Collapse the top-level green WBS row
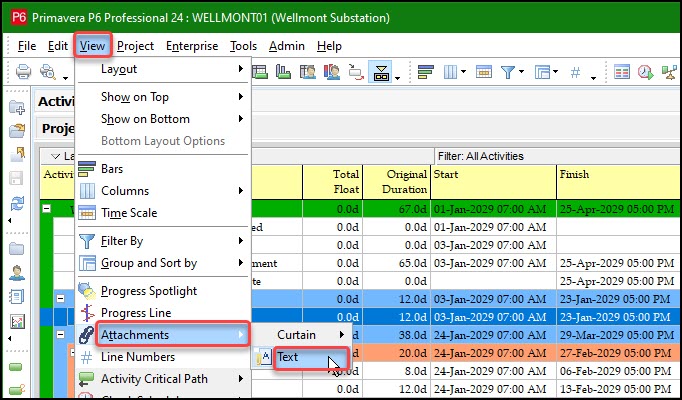Image resolution: width=682 pixels, height=400 pixels. [46, 209]
